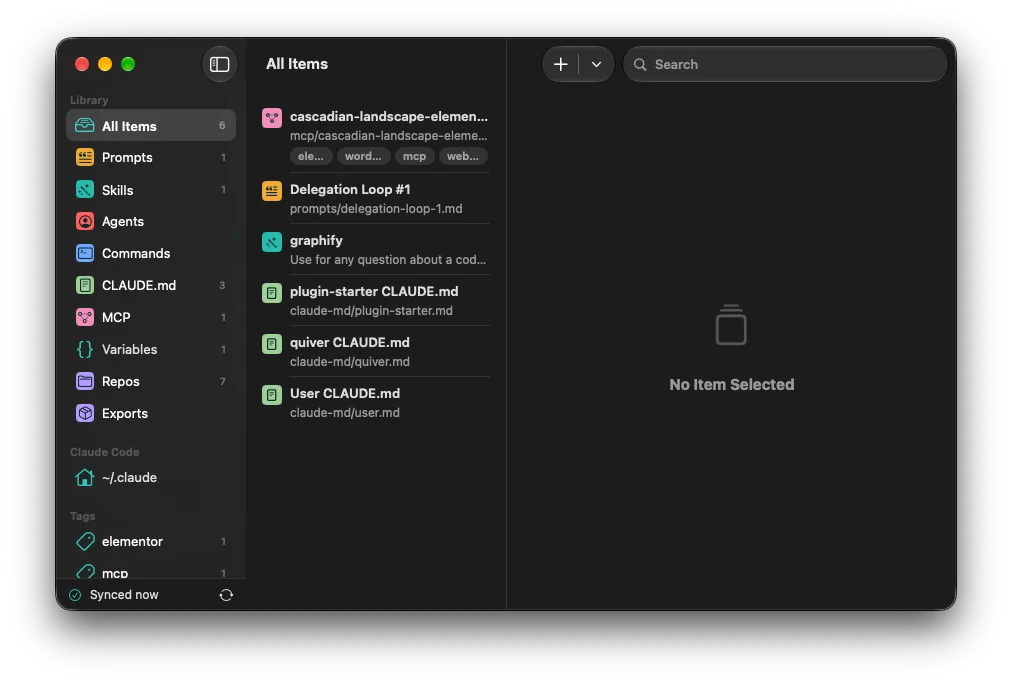Click the house icon next to ~/.claude

point(85,477)
